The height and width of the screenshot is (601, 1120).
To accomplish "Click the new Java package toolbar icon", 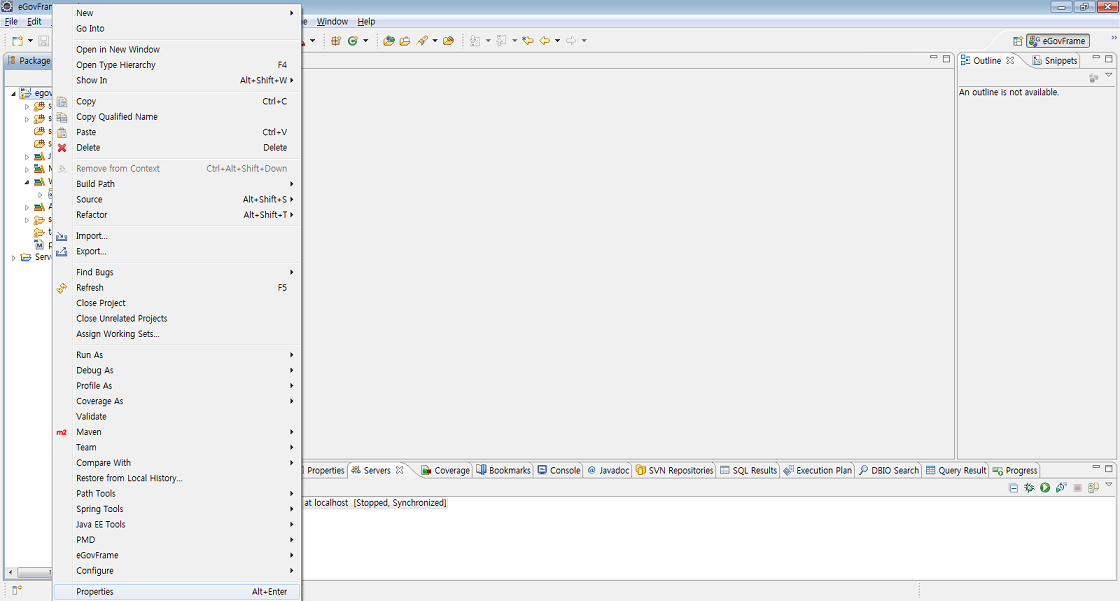I will pyautogui.click(x=336, y=41).
